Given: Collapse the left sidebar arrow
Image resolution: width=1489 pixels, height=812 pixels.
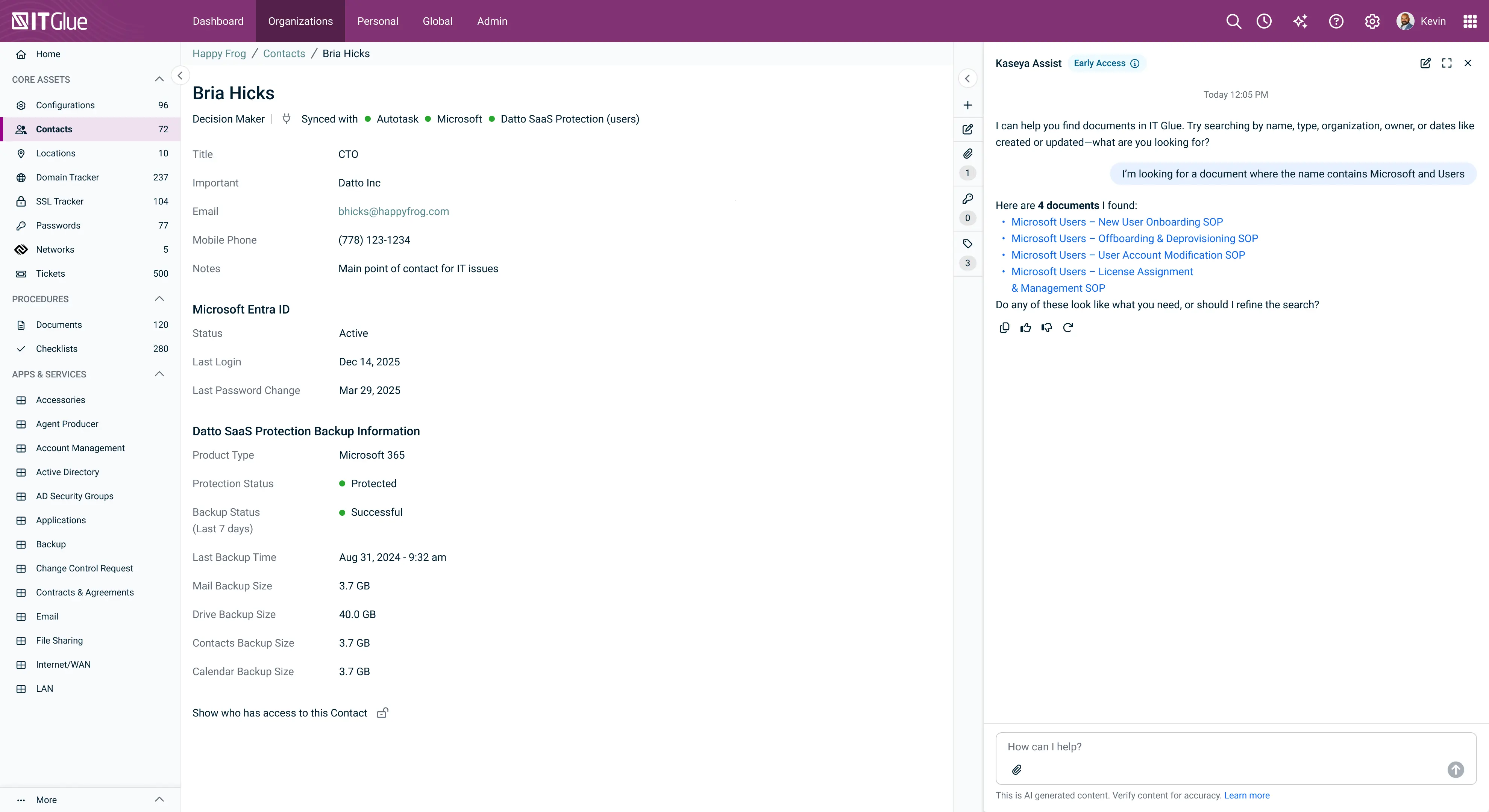Looking at the screenshot, I should [180, 76].
